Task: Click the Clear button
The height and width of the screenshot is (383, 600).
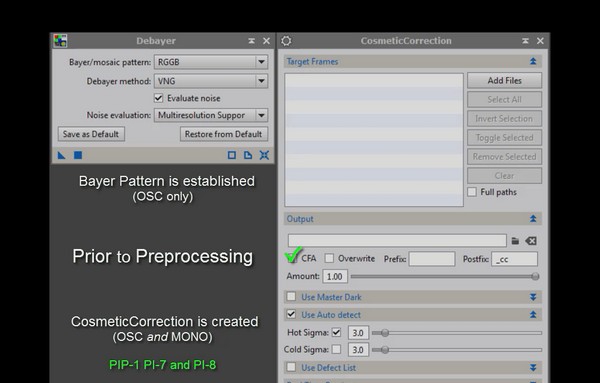Action: tap(504, 176)
